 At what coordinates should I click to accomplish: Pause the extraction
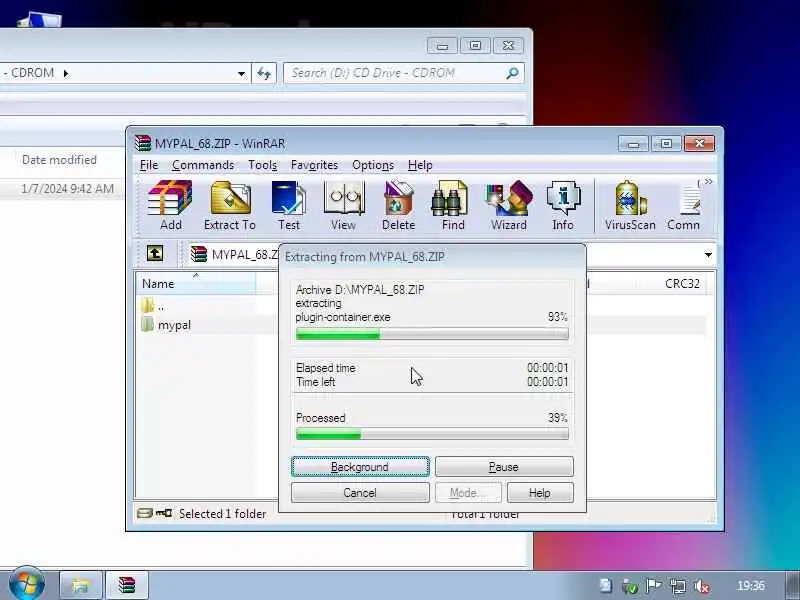coord(504,467)
